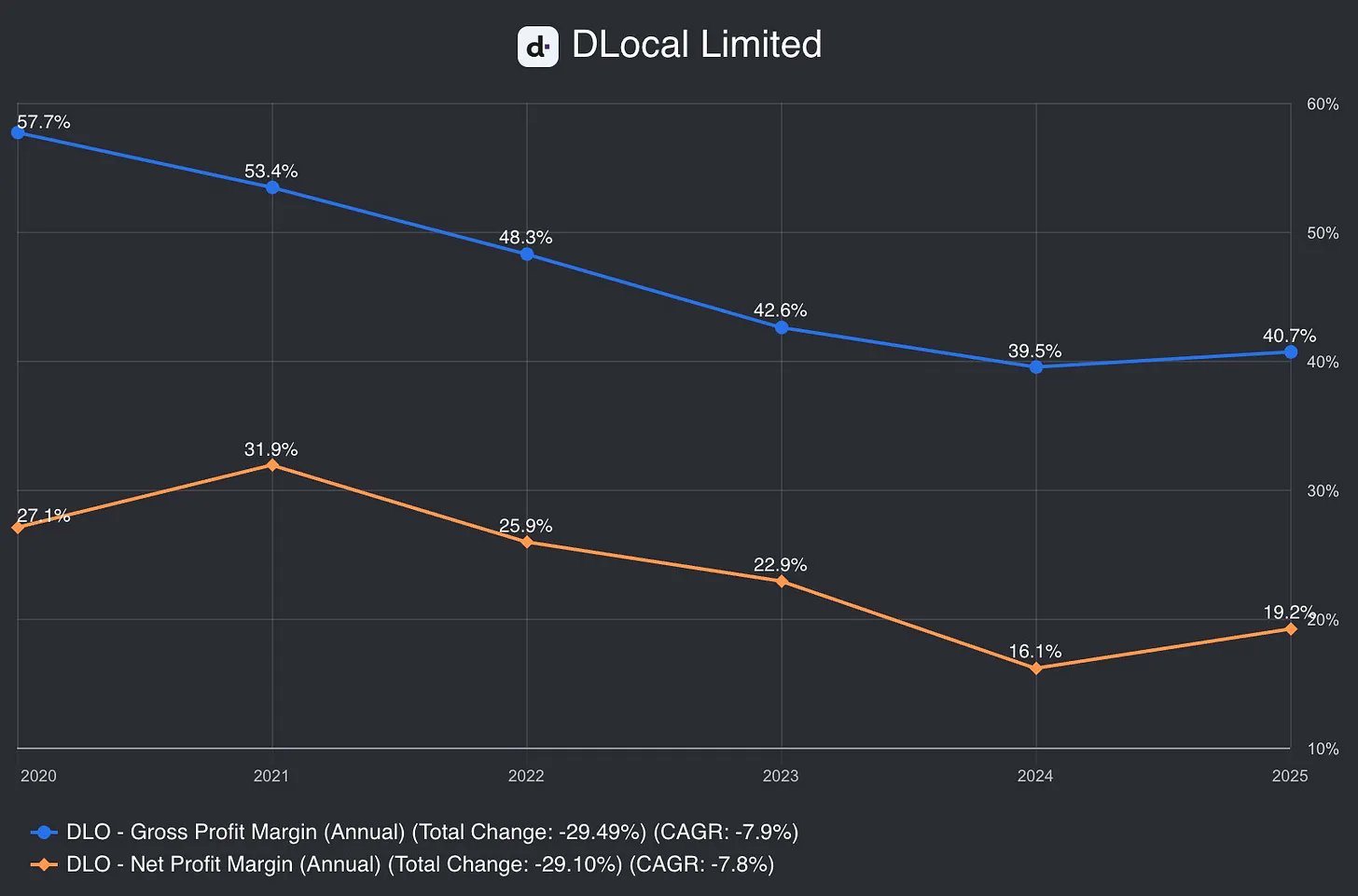Click the 27.1% net margin point for 2020
Screen dimensions: 1358x896
click(x=18, y=528)
